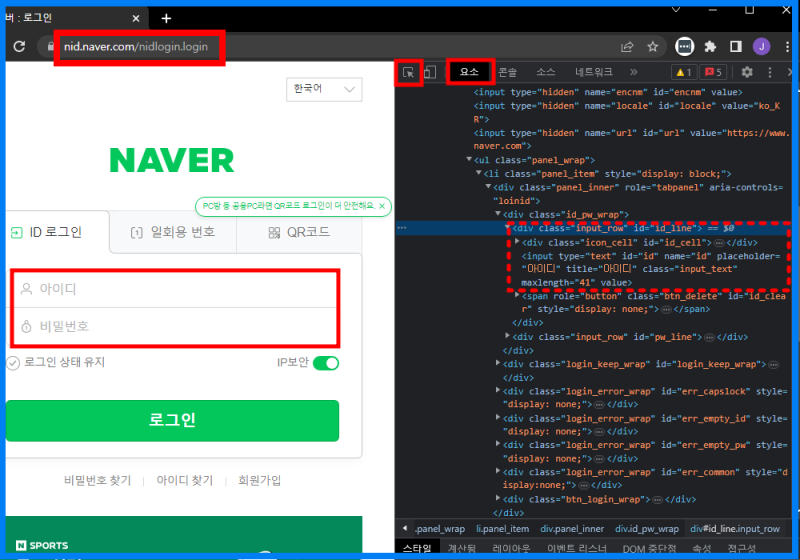
Task: Switch to the 소스 DevTools tab
Action: point(545,72)
